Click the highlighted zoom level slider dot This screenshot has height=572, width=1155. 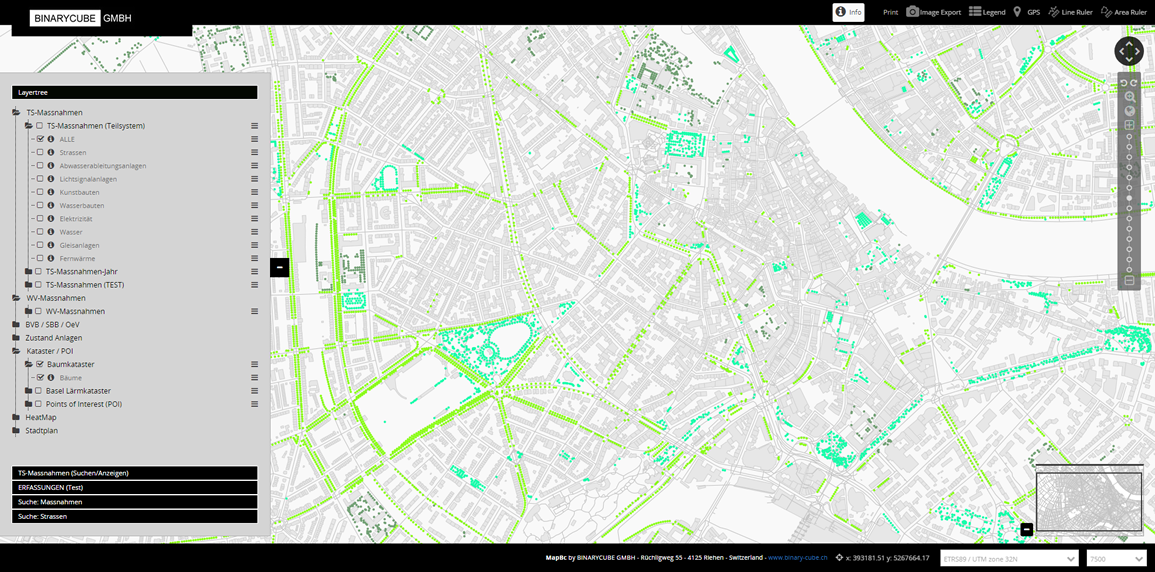[x=1129, y=199]
